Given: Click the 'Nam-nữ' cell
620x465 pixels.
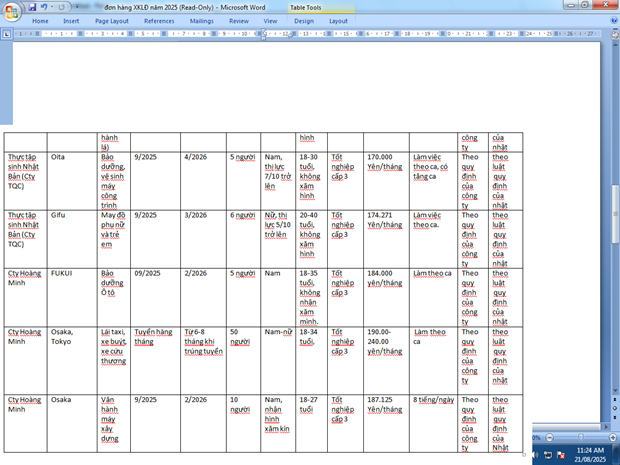Looking at the screenshot, I should point(278,360).
